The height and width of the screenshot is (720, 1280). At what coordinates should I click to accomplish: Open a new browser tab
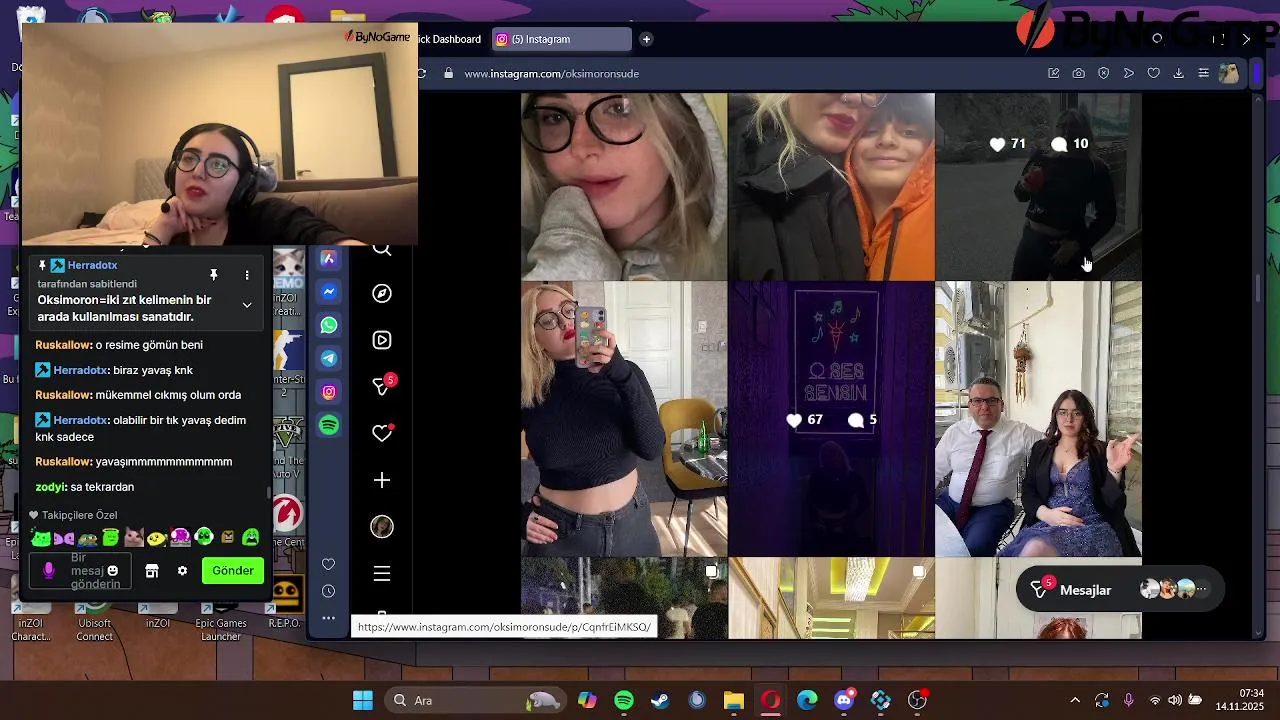[646, 39]
